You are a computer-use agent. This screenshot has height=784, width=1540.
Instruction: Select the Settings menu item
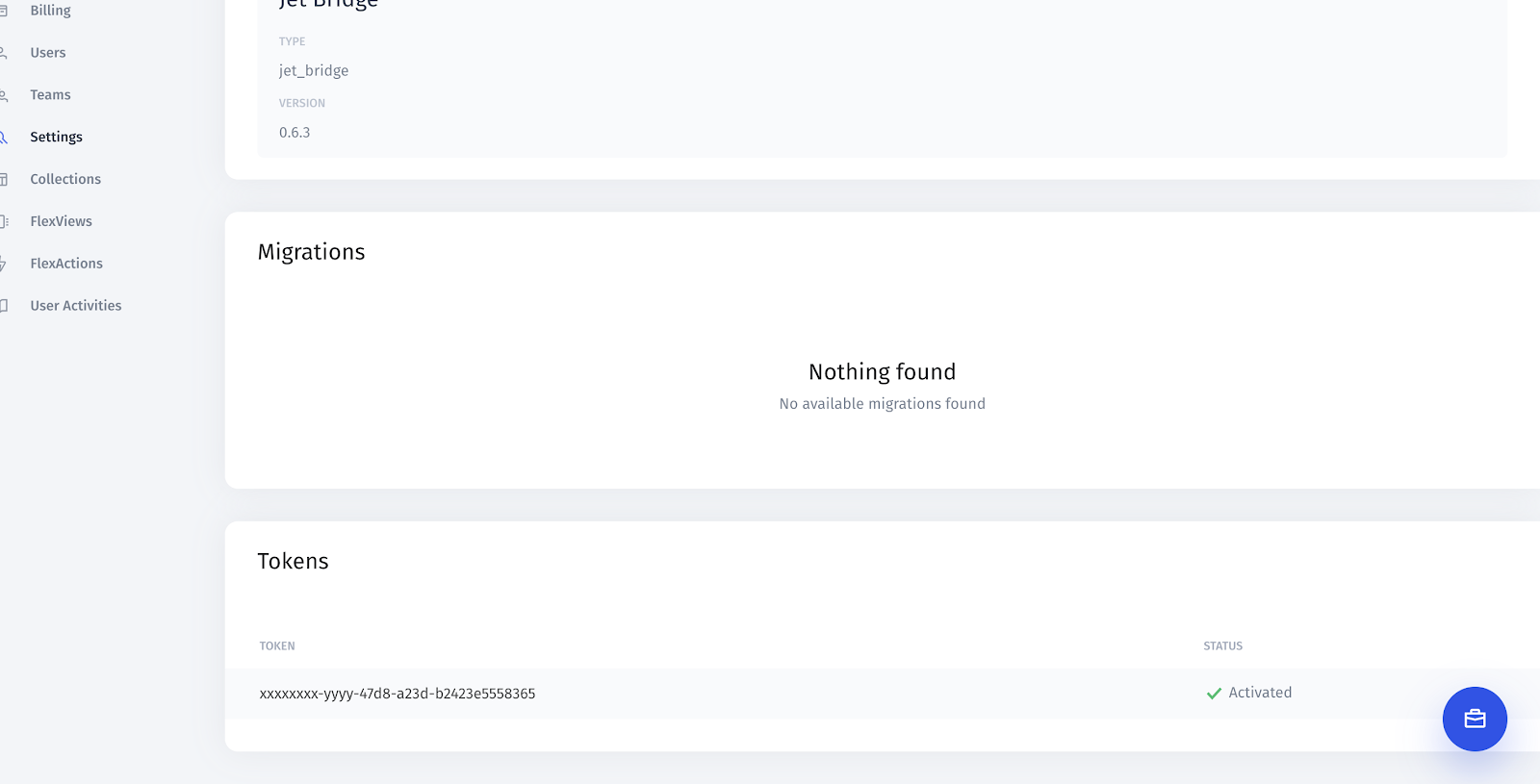pyautogui.click(x=56, y=138)
